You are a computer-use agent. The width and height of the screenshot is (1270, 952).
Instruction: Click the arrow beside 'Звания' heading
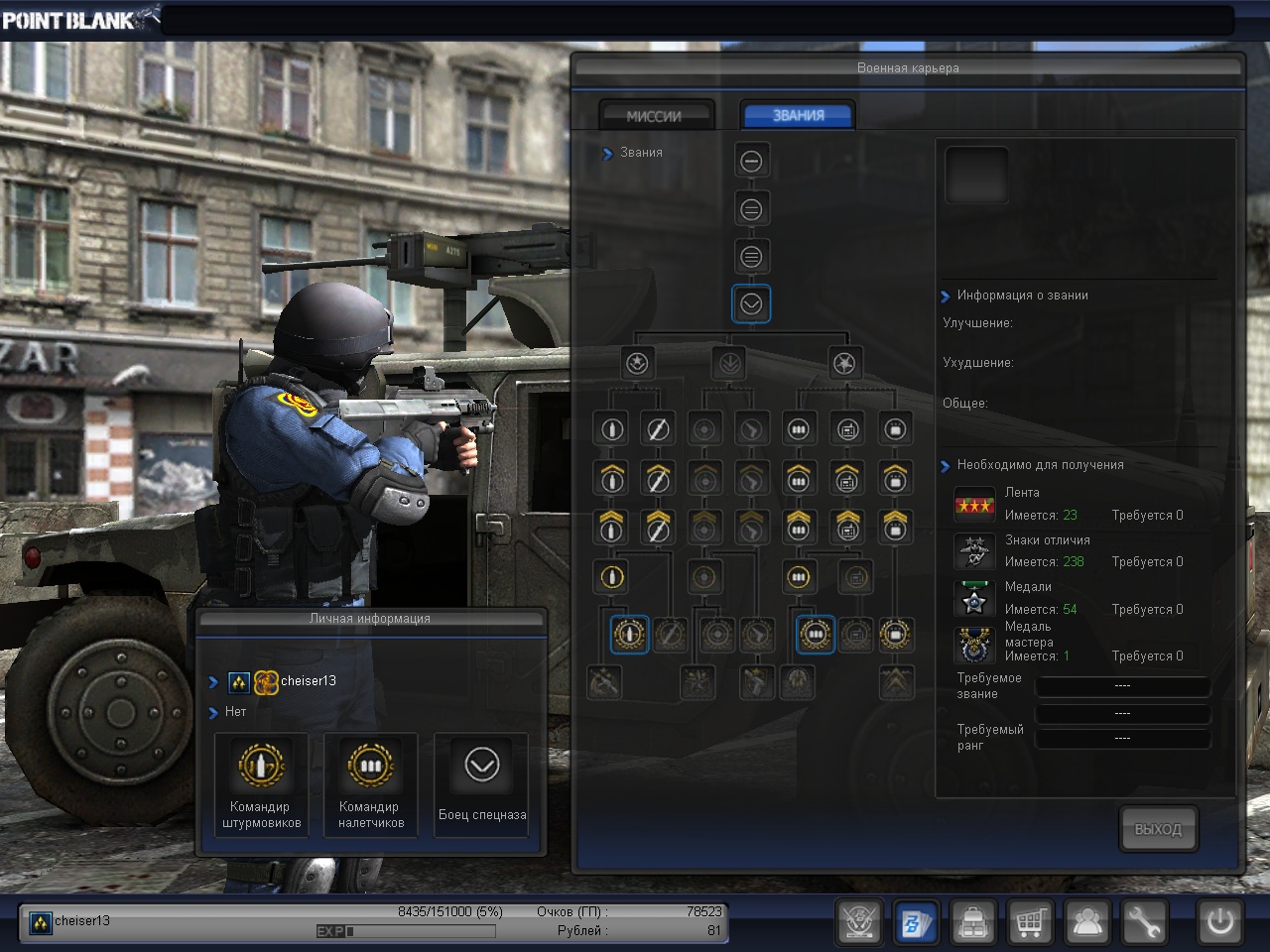[607, 154]
